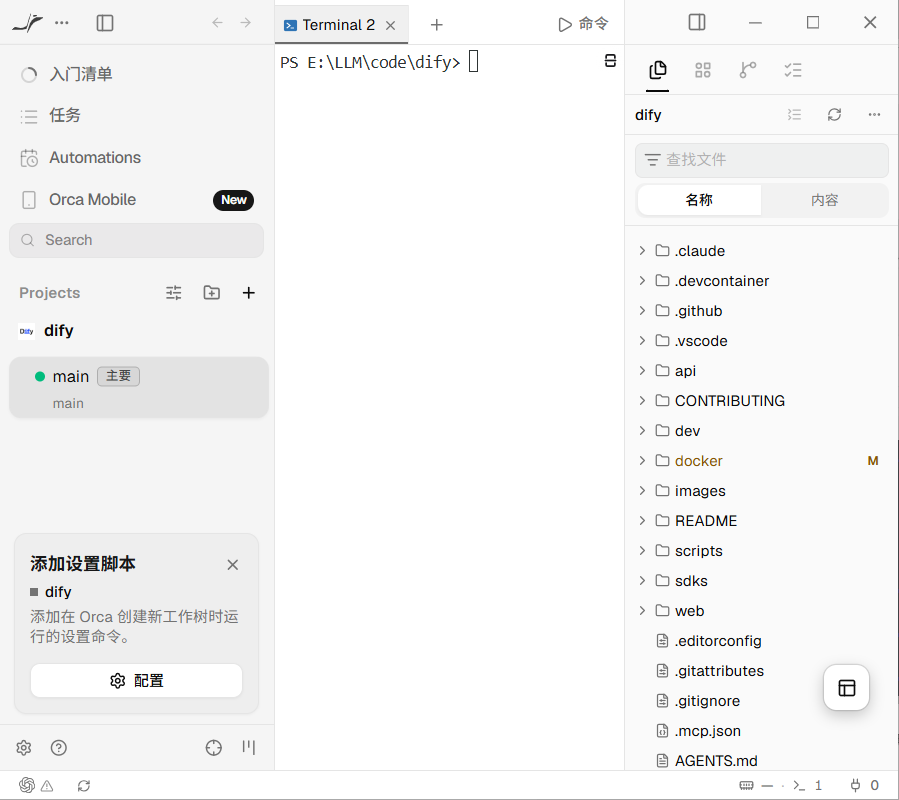Click the add folder icon in Projects
The width and height of the screenshot is (899, 800).
[x=212, y=292]
